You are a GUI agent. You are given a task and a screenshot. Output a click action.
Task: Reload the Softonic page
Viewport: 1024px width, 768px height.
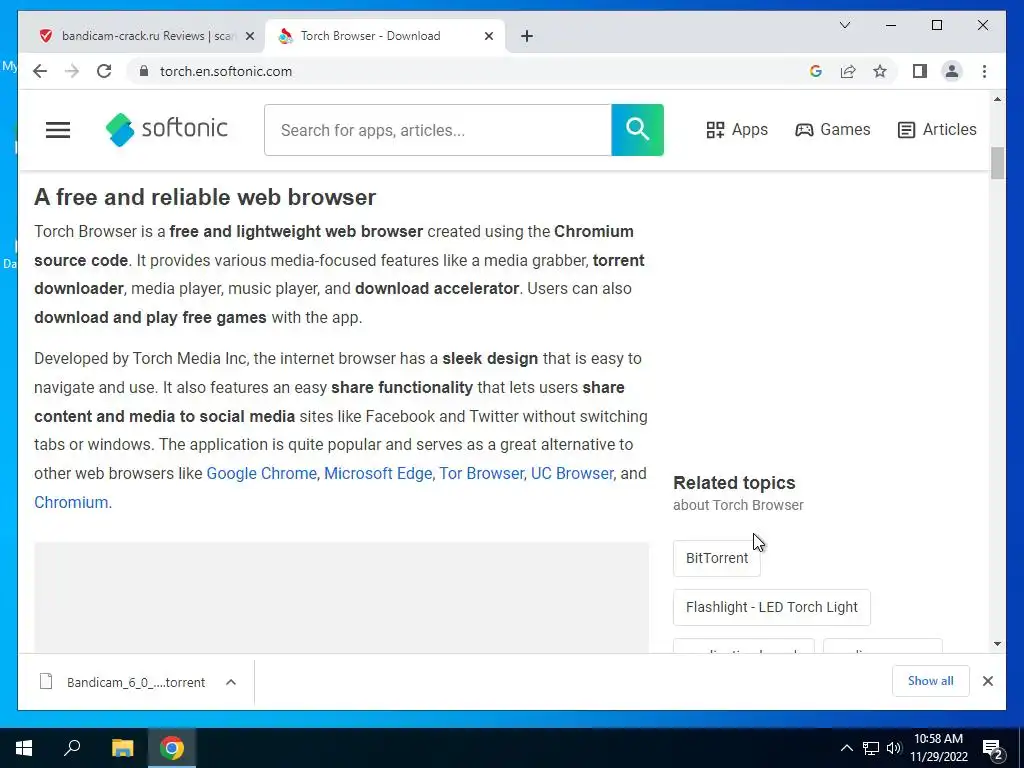coord(104,71)
